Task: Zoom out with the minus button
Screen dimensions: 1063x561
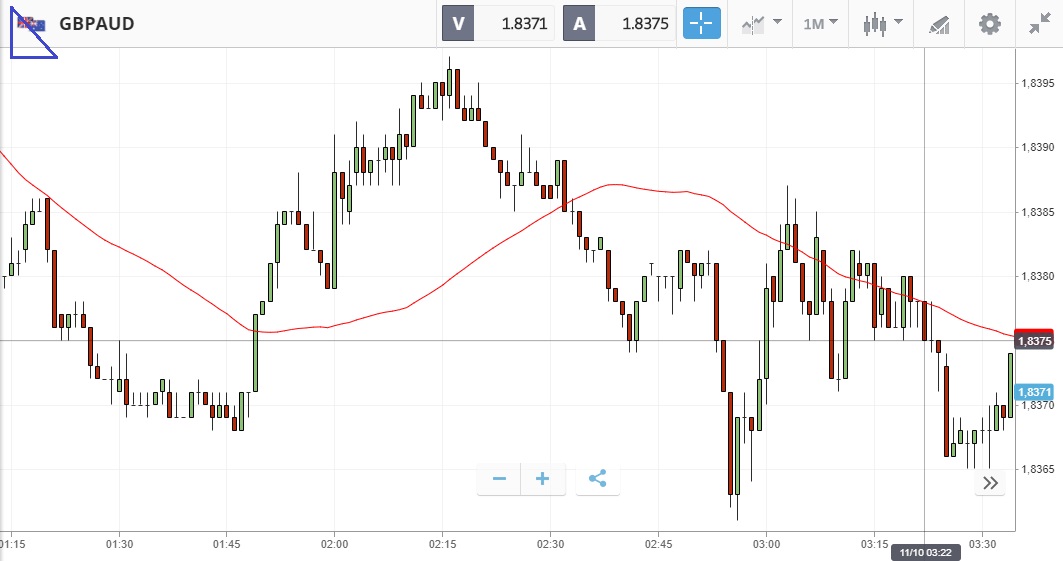Action: pyautogui.click(x=499, y=479)
